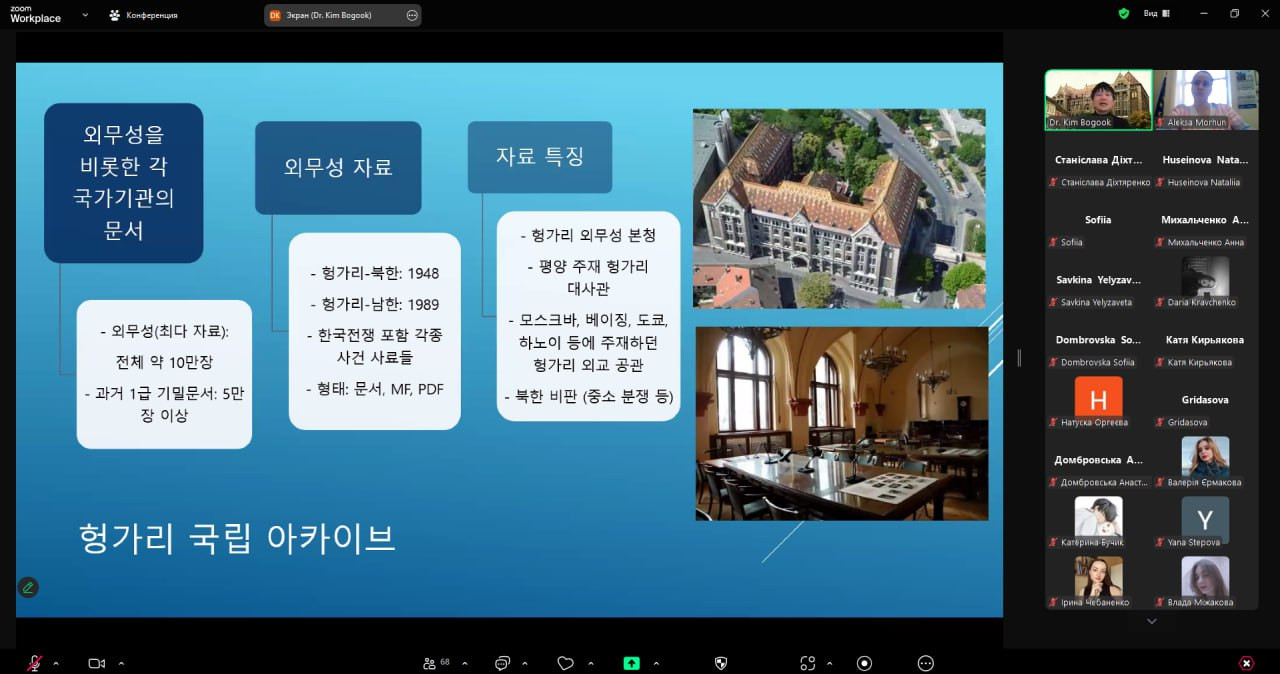This screenshot has height=674, width=1280.
Task: Expand video options arrow next to camera
Action: [121, 663]
